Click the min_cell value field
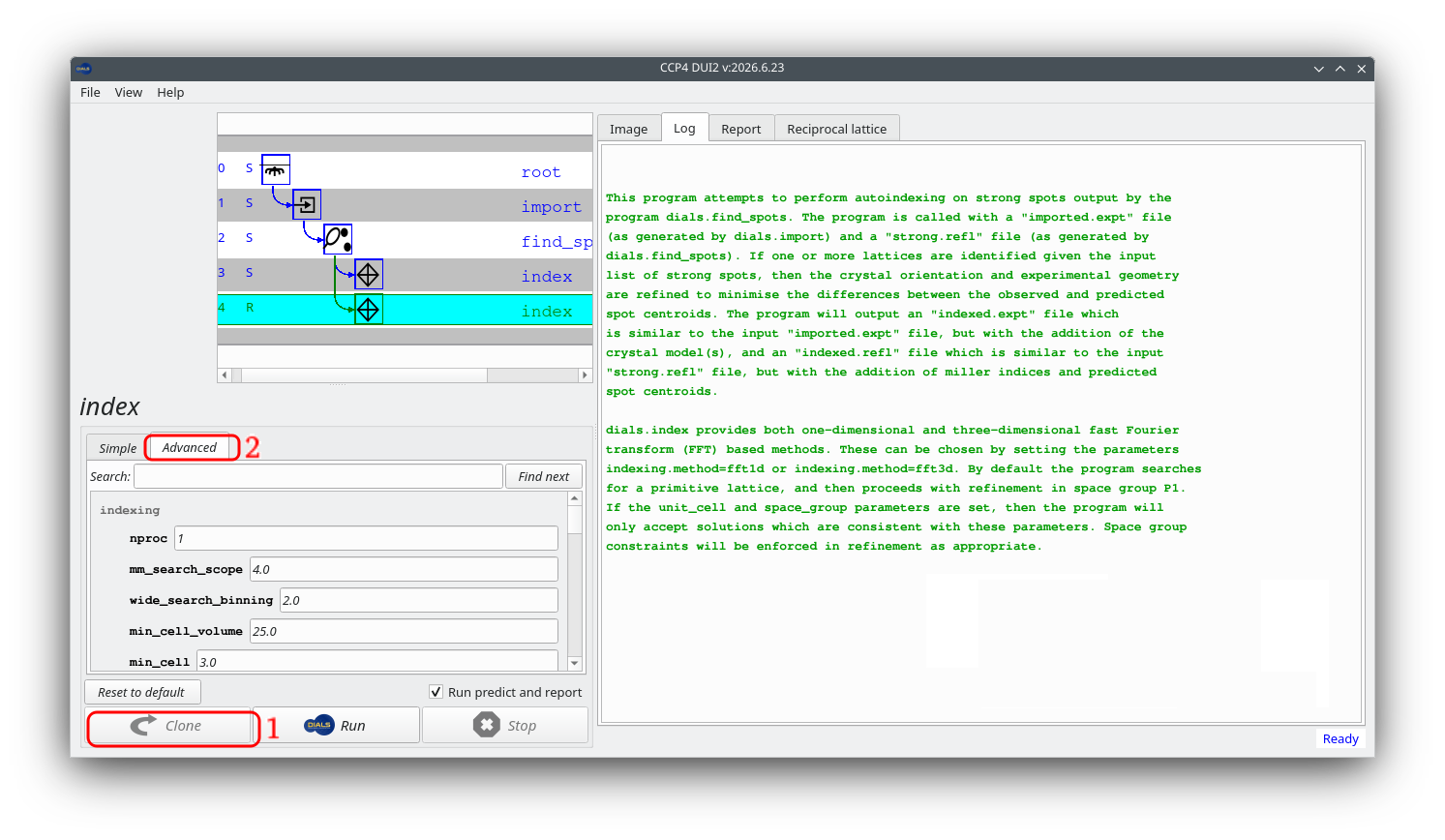The image size is (1445, 840). (377, 662)
